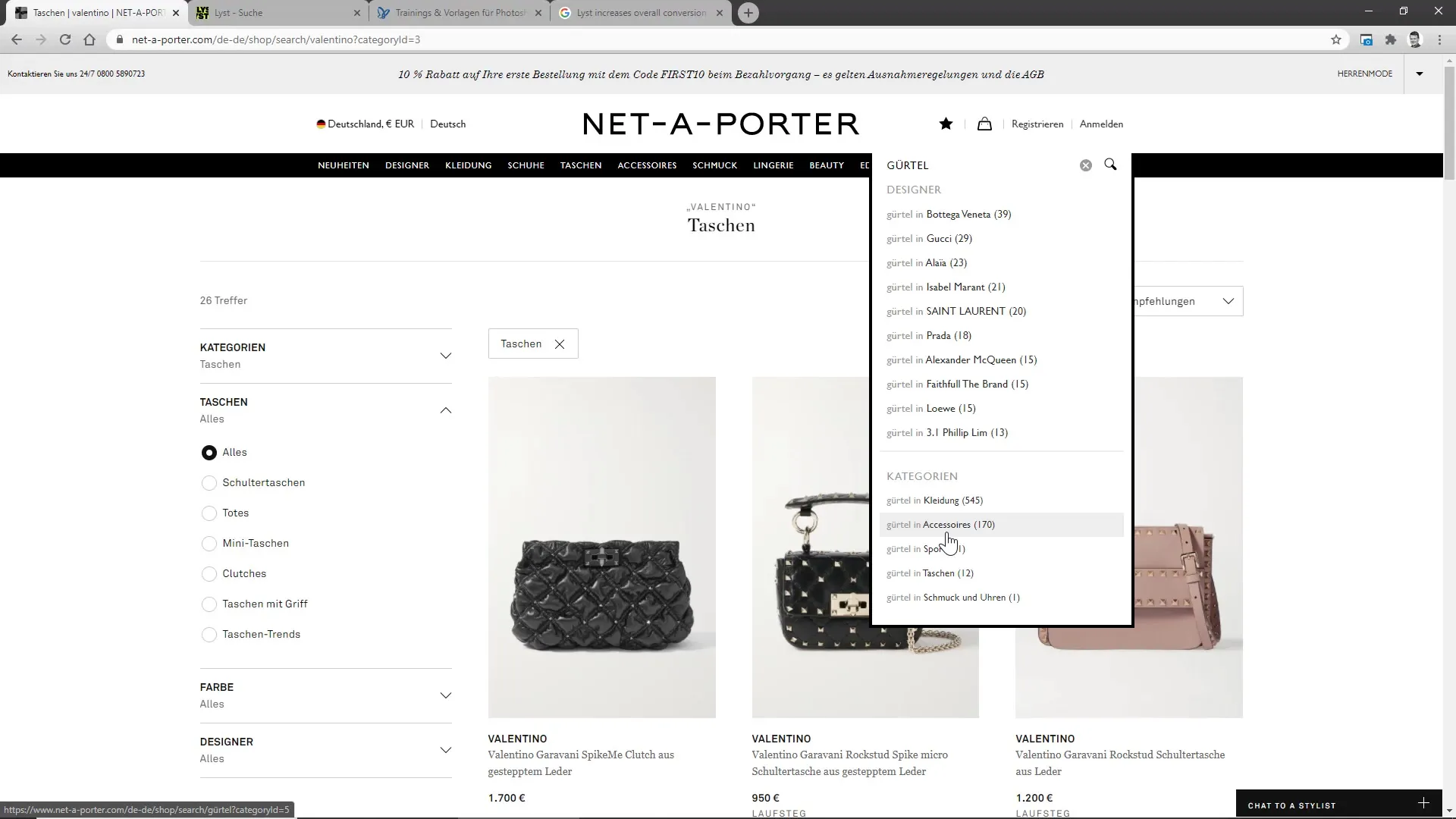Select the Taschen mit Griff radio button
Viewport: 1456px width, 819px height.
tap(209, 604)
